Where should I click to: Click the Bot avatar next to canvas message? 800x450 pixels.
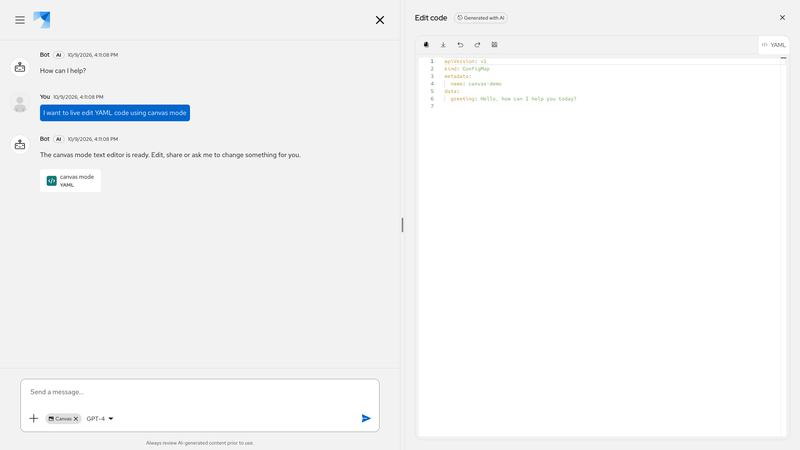point(20,145)
